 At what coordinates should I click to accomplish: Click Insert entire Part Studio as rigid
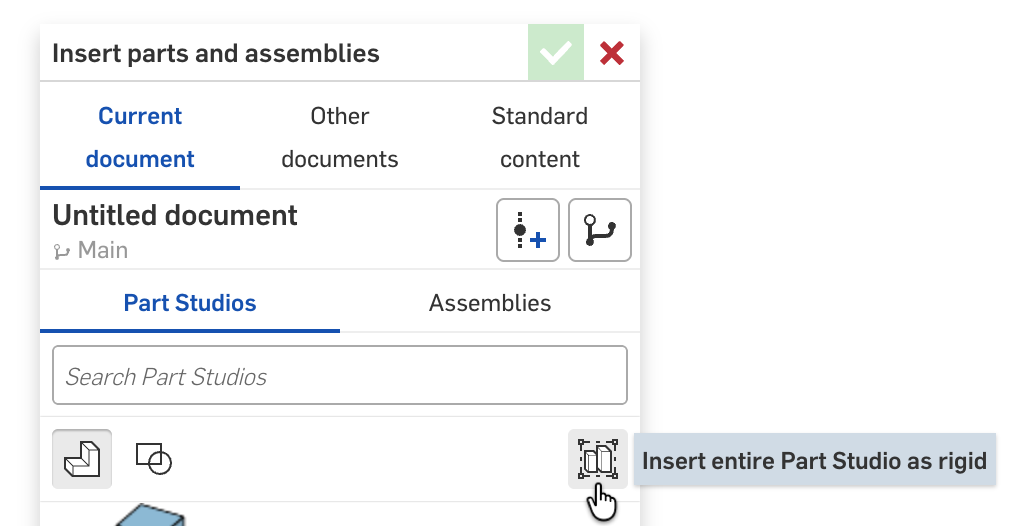[598, 459]
